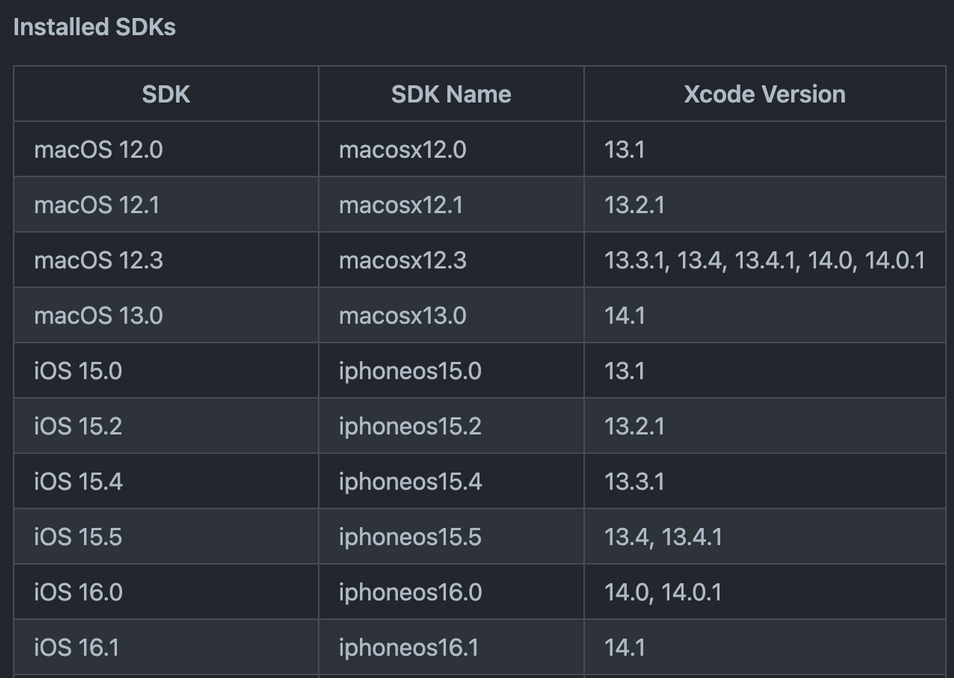Click the Xcode version in the iOS 15.2 row
This screenshot has width=954, height=682.
tap(765, 426)
